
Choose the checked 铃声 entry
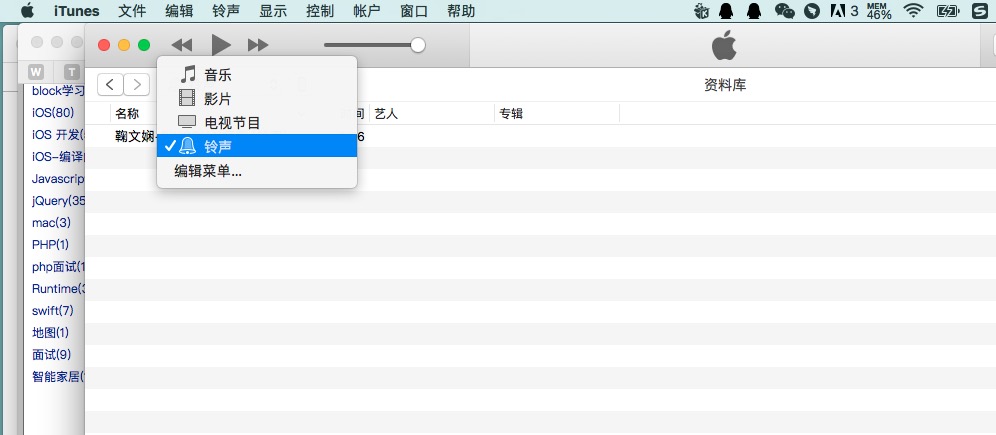pos(257,146)
